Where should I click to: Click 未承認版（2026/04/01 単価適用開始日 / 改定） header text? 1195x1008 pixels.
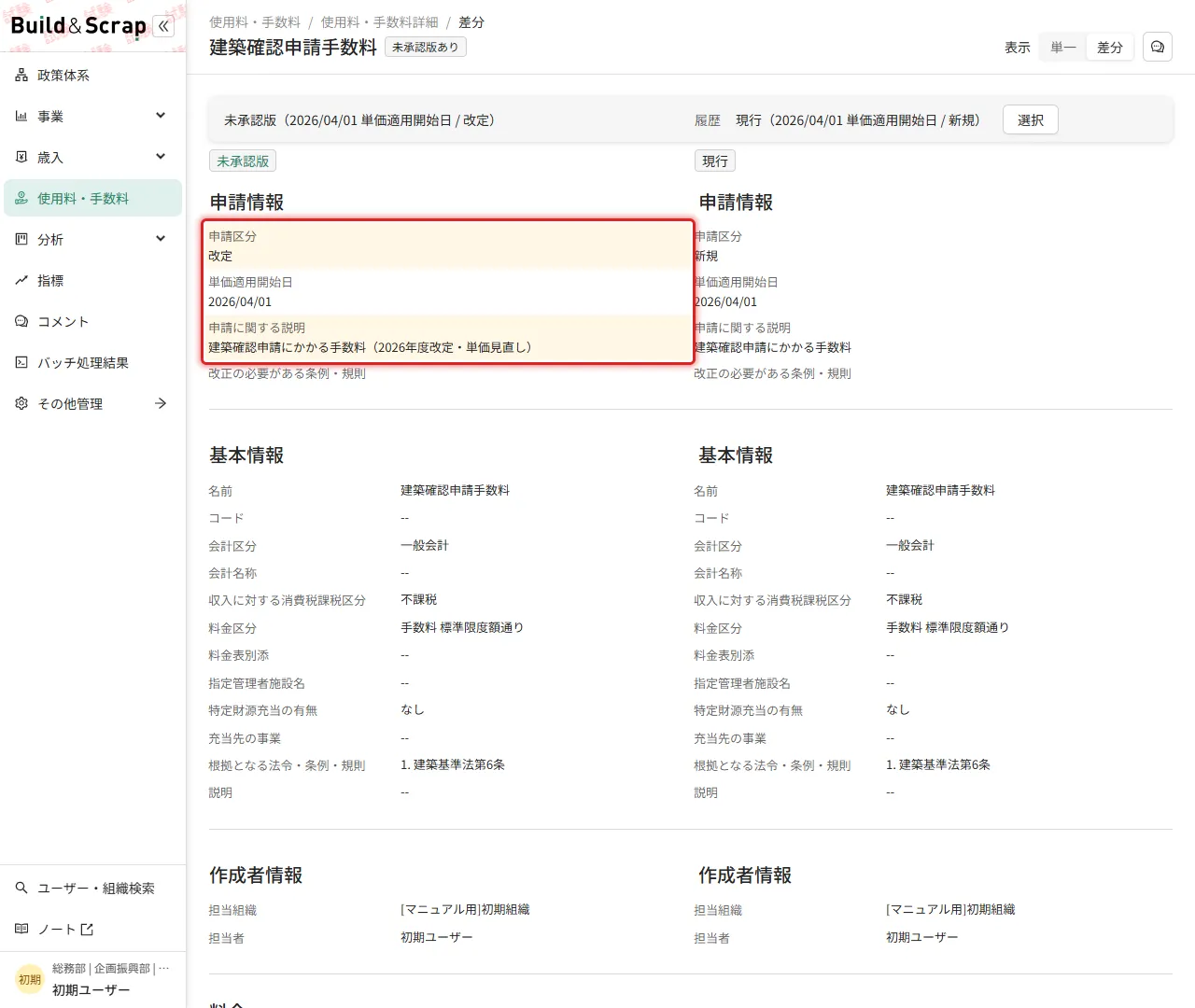coord(359,120)
